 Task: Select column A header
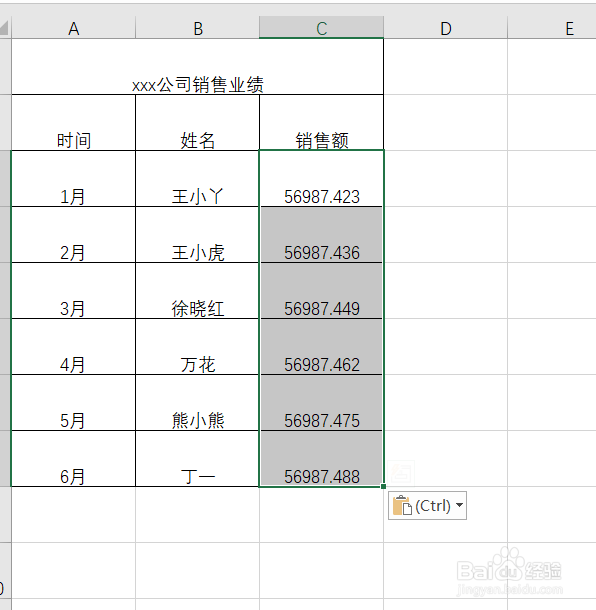[x=74, y=28]
